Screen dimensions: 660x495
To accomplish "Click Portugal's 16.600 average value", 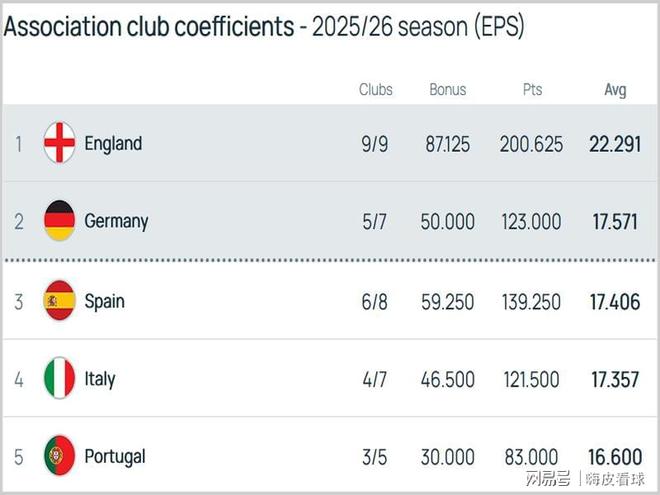I will [615, 457].
